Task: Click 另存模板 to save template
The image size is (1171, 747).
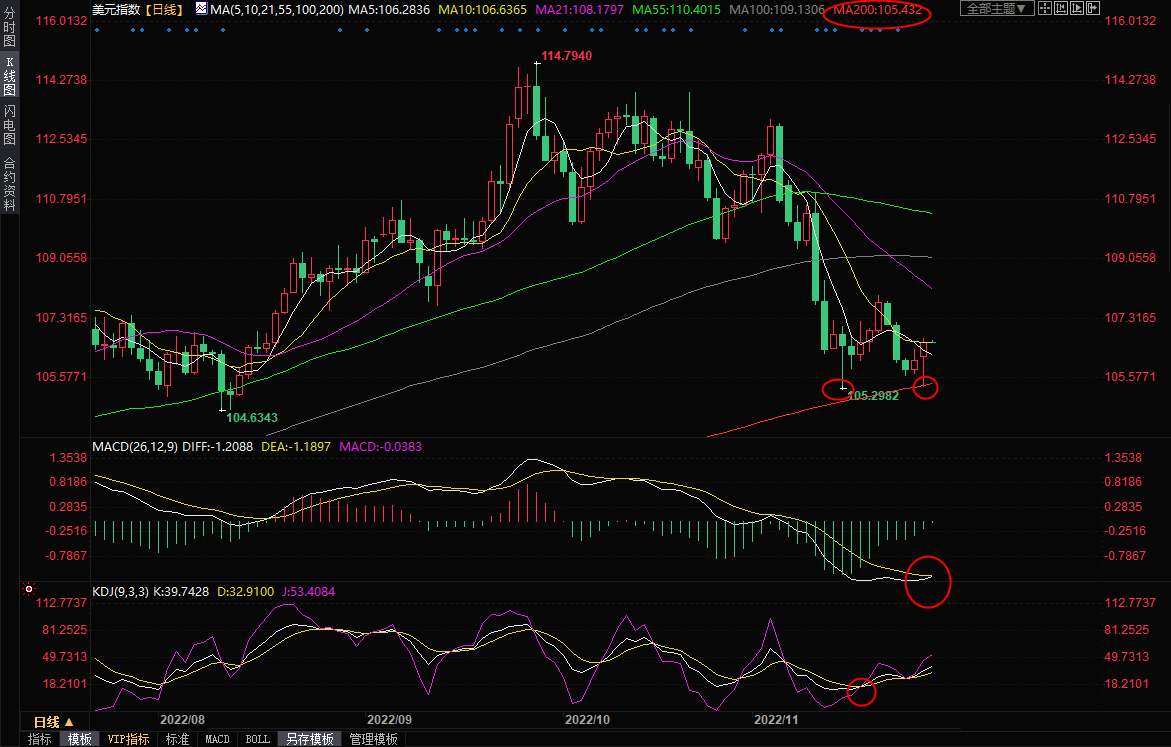Action: pos(309,739)
